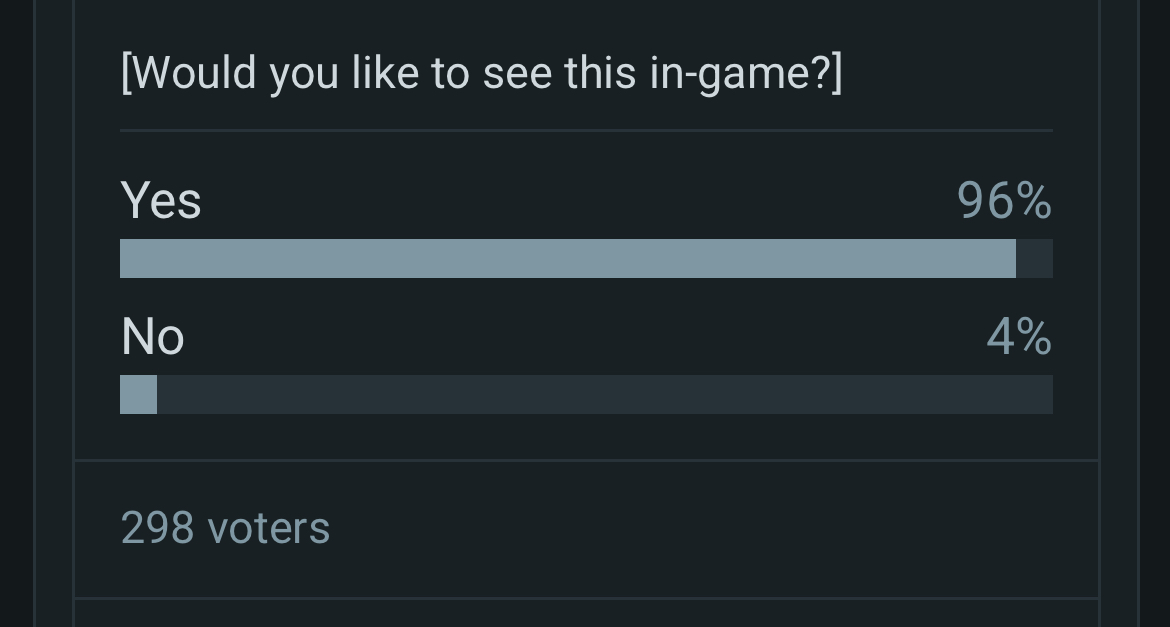Click the filled part of the Yes bar

coord(567,258)
